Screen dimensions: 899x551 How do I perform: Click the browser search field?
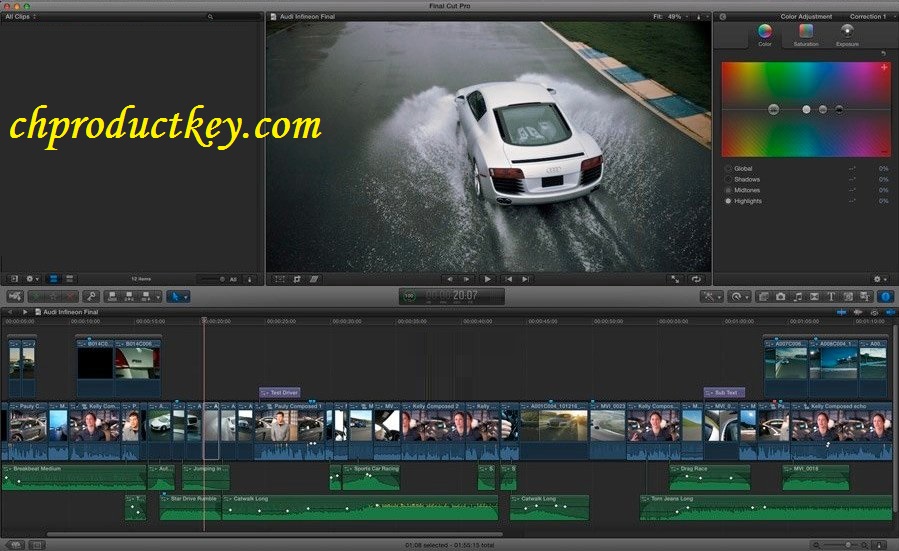232,17
